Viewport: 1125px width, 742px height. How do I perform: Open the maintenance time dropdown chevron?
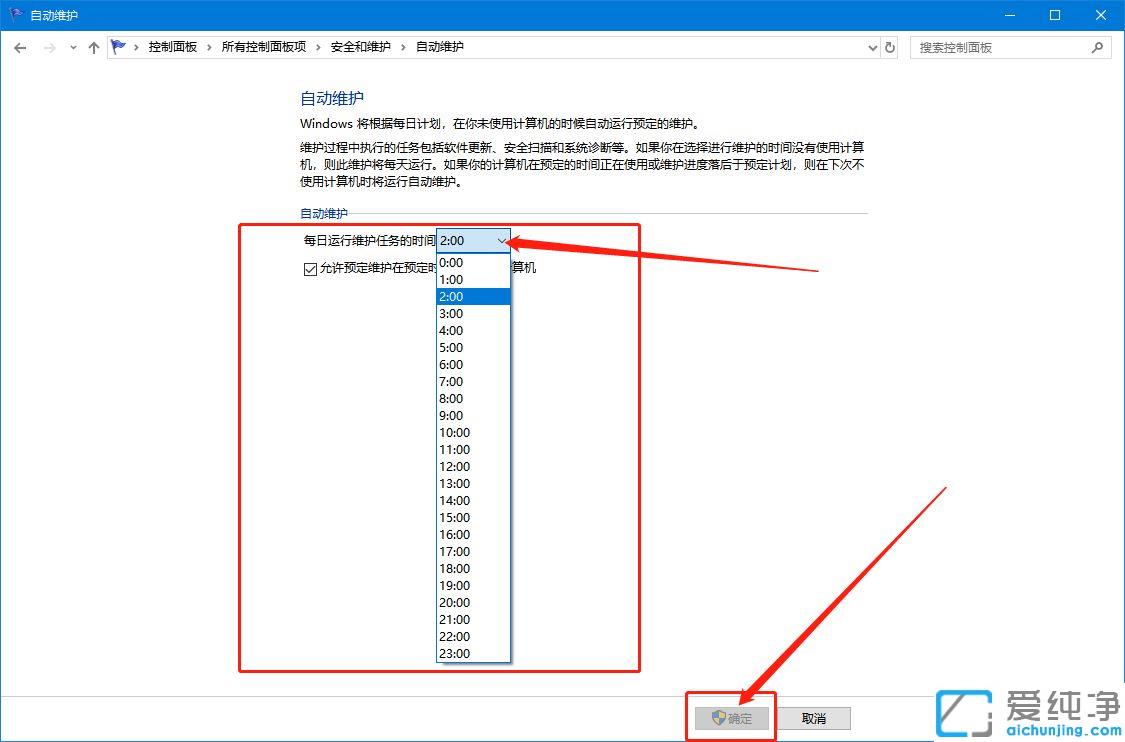click(x=502, y=240)
